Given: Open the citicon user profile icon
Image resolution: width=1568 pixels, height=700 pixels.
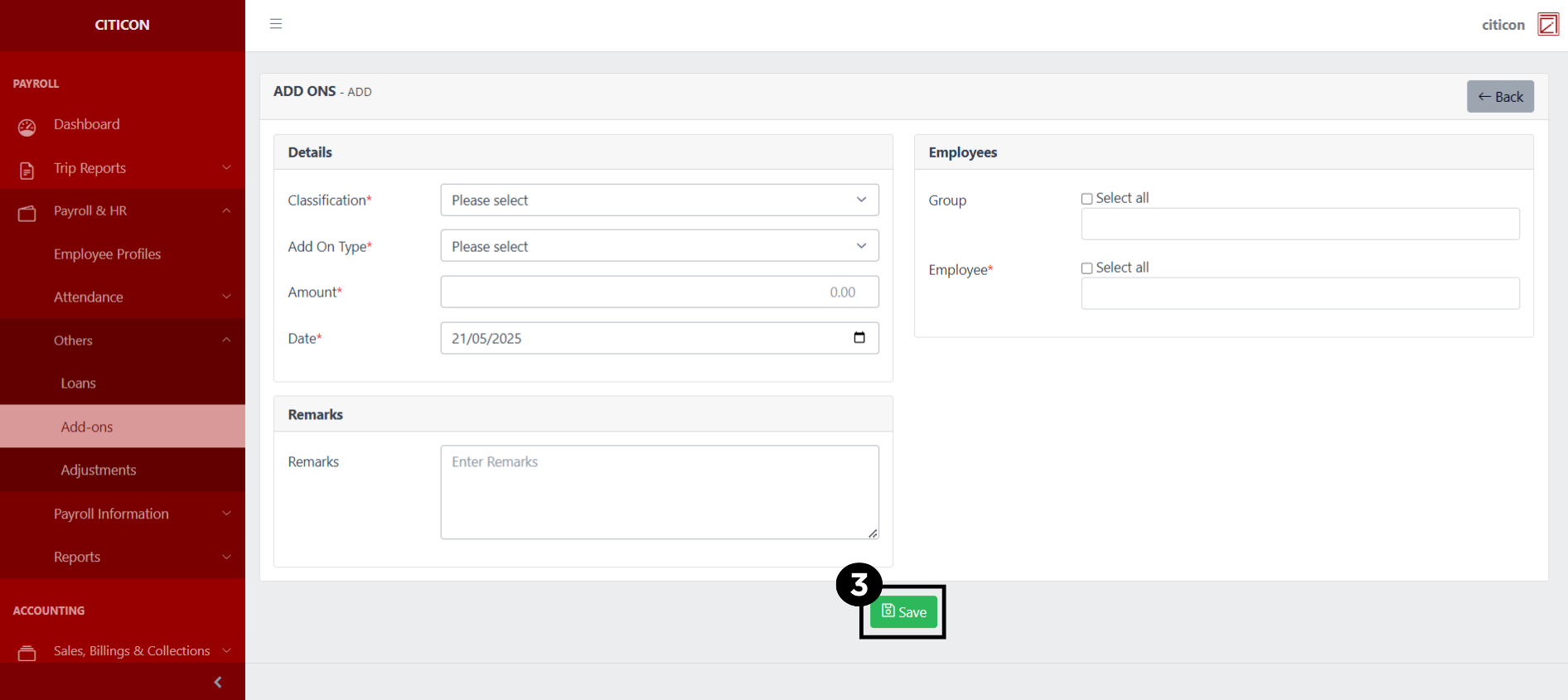Looking at the screenshot, I should coord(1547,24).
